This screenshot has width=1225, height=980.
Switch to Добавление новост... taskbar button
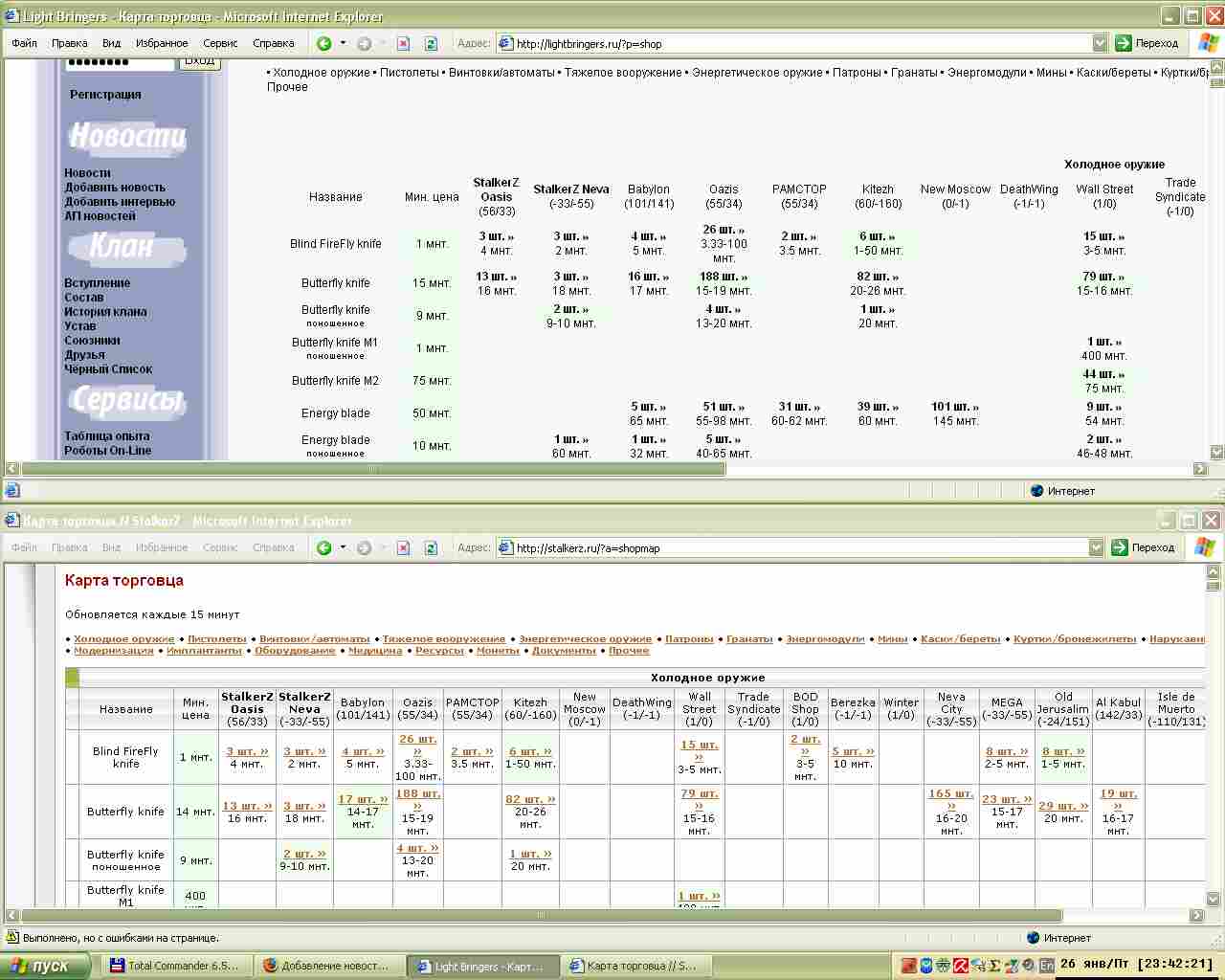point(328,966)
